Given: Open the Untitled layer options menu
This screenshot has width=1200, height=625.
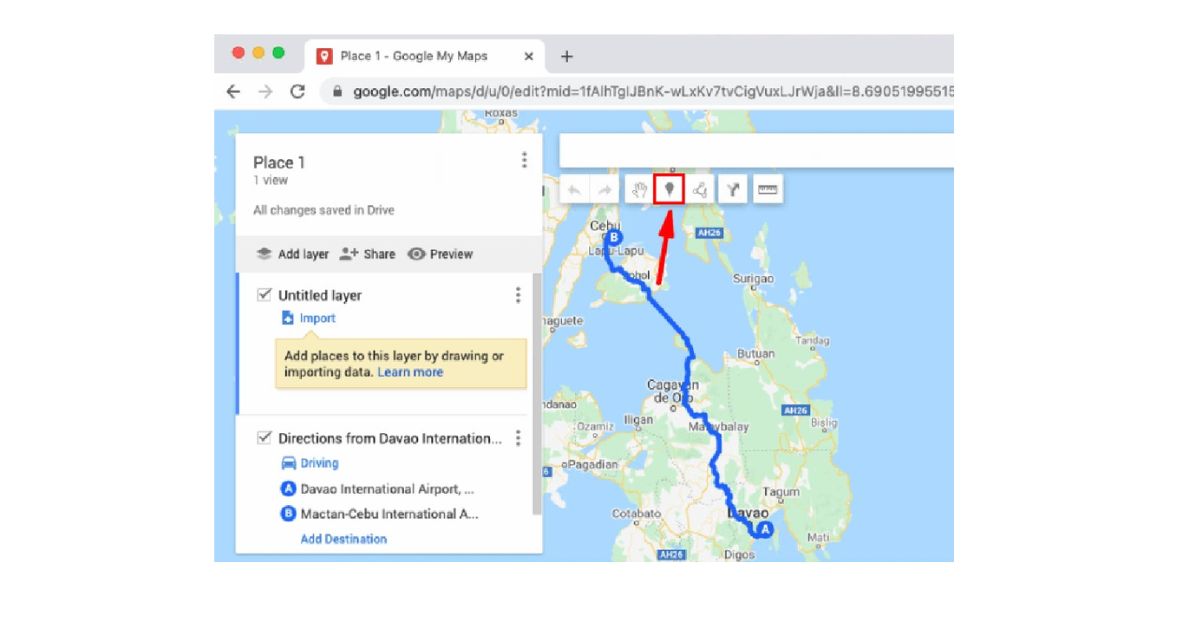Looking at the screenshot, I should 517,295.
